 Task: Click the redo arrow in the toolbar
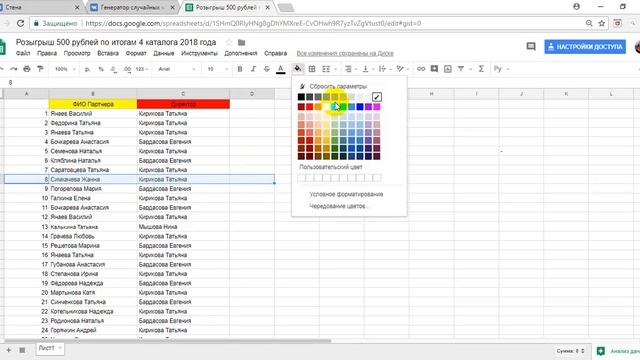[14, 69]
